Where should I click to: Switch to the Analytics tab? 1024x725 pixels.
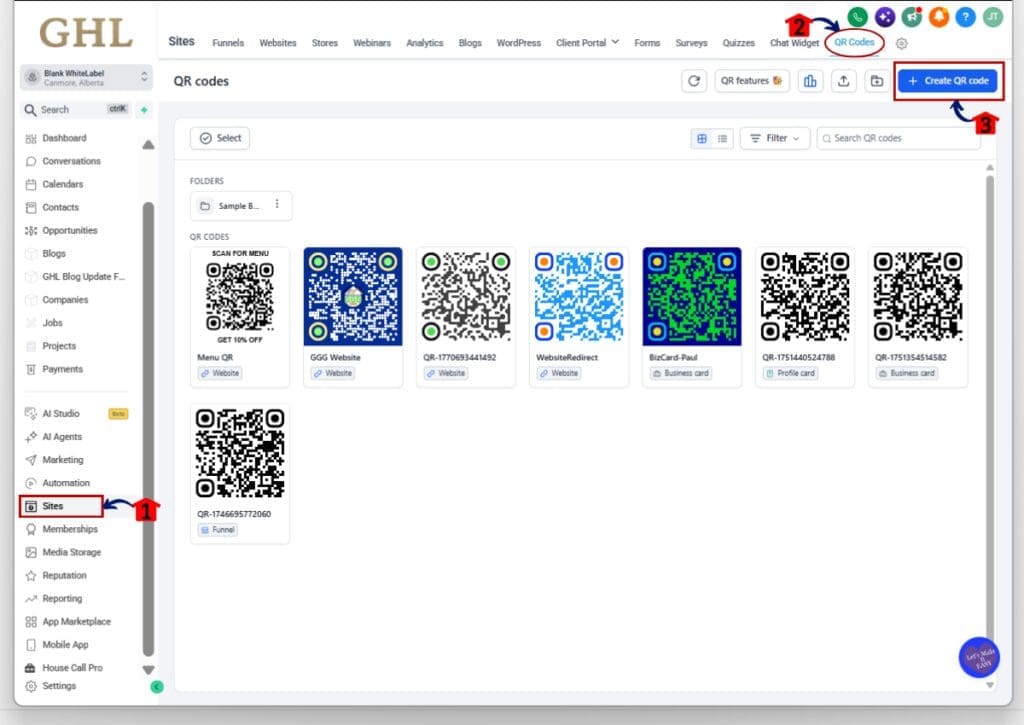(x=424, y=43)
